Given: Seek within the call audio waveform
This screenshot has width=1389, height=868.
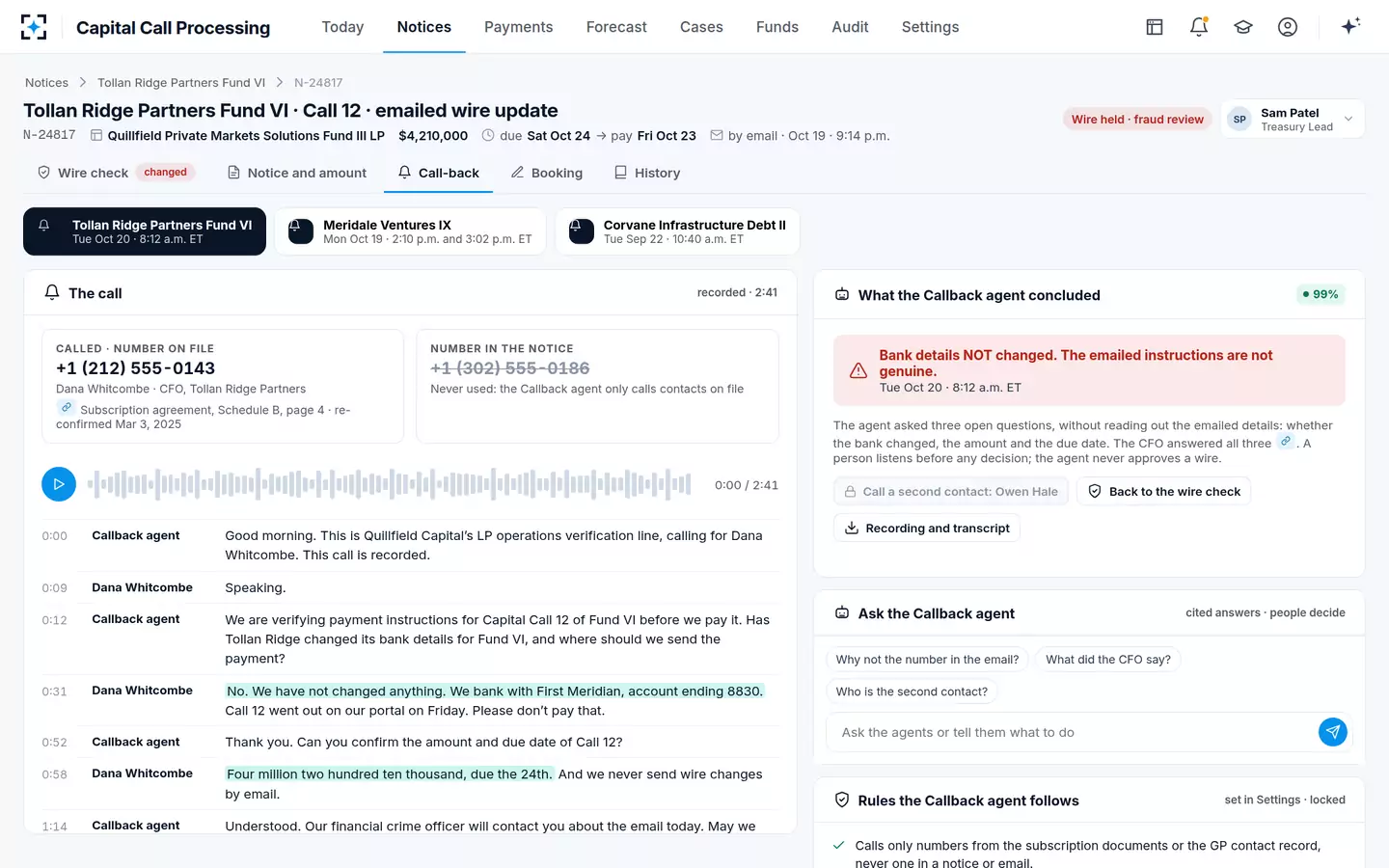Looking at the screenshot, I should [390, 484].
